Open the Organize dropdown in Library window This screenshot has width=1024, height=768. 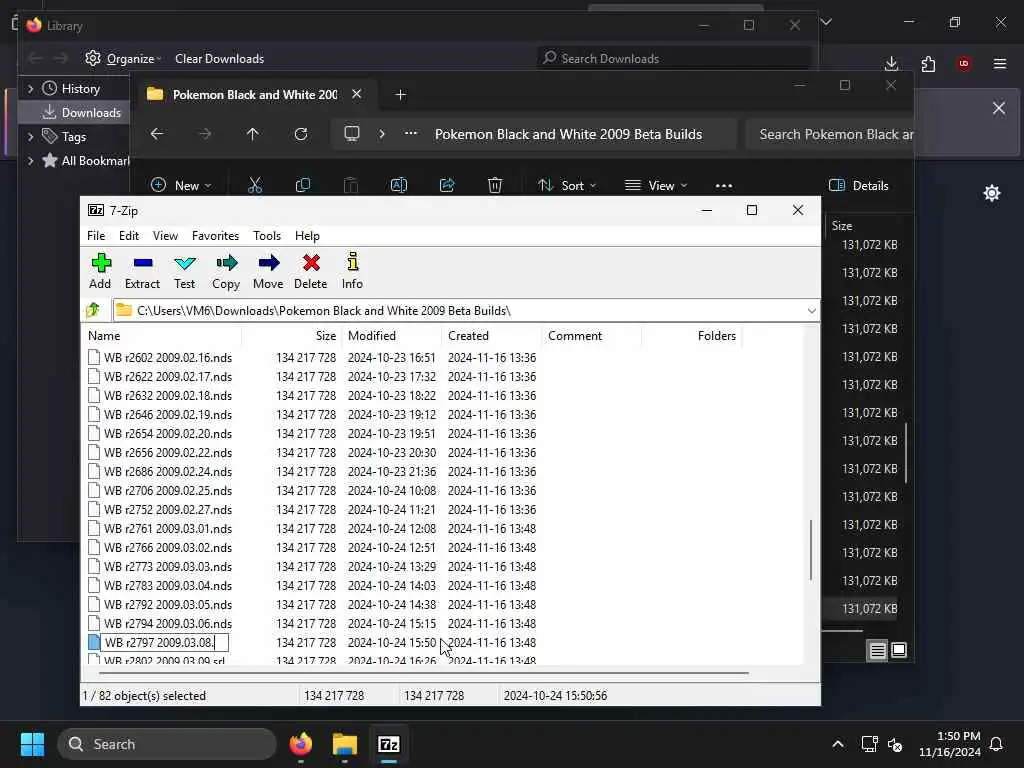coord(123,59)
